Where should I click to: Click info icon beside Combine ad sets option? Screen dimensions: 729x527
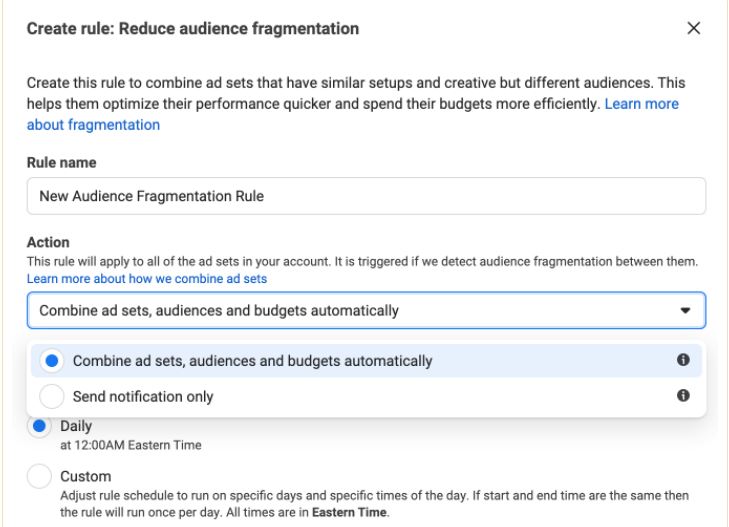685,361
